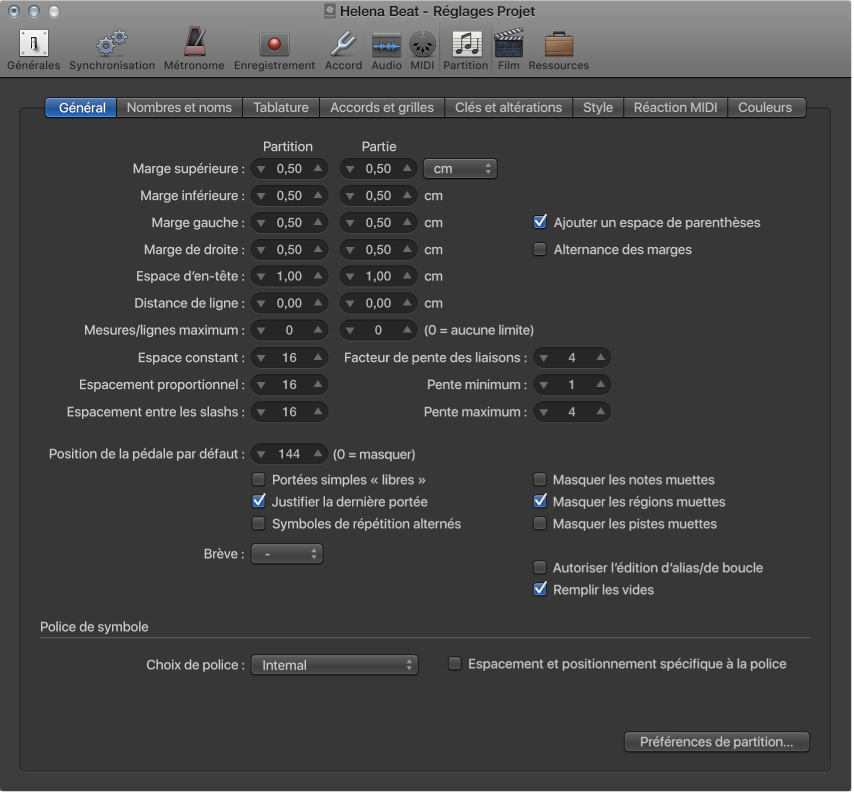The height and width of the screenshot is (794, 854).
Task: Decrease Distance de ligne Partition value
Action: (261, 303)
